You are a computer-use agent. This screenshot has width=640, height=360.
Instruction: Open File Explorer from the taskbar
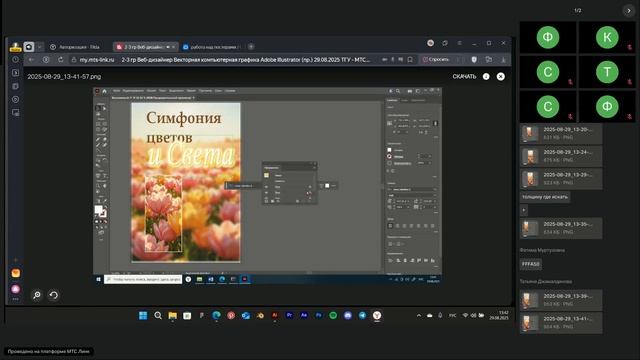click(x=172, y=316)
